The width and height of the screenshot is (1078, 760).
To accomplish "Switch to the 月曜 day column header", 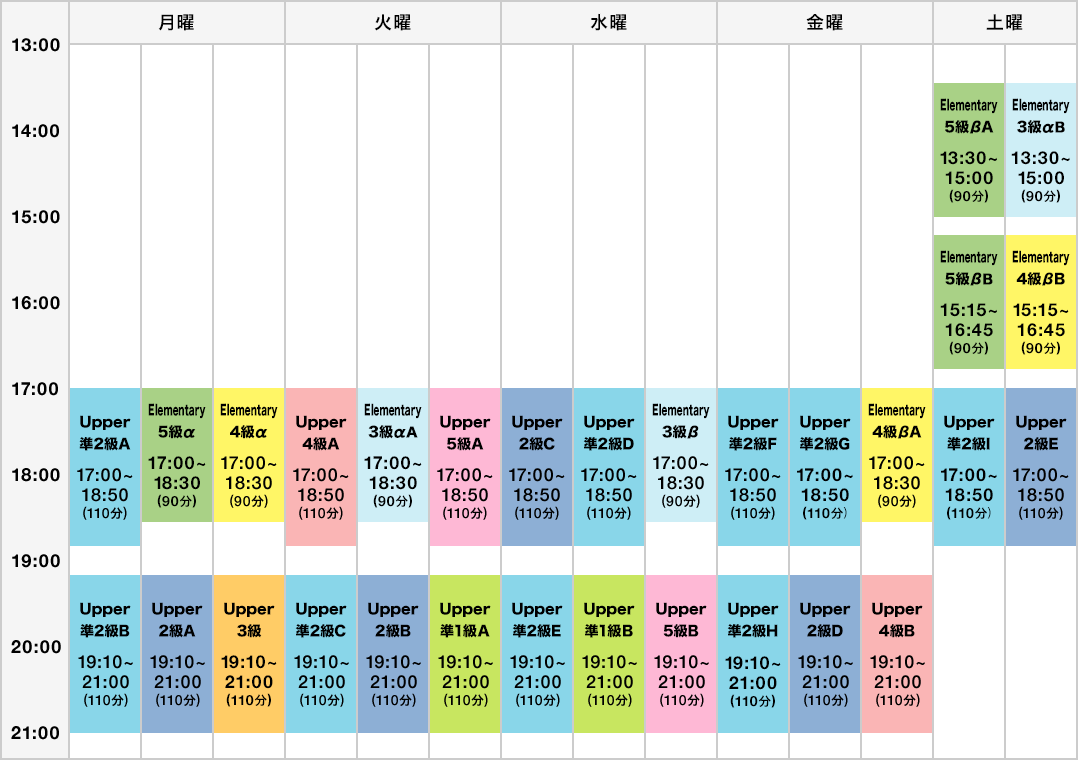I will (x=177, y=22).
